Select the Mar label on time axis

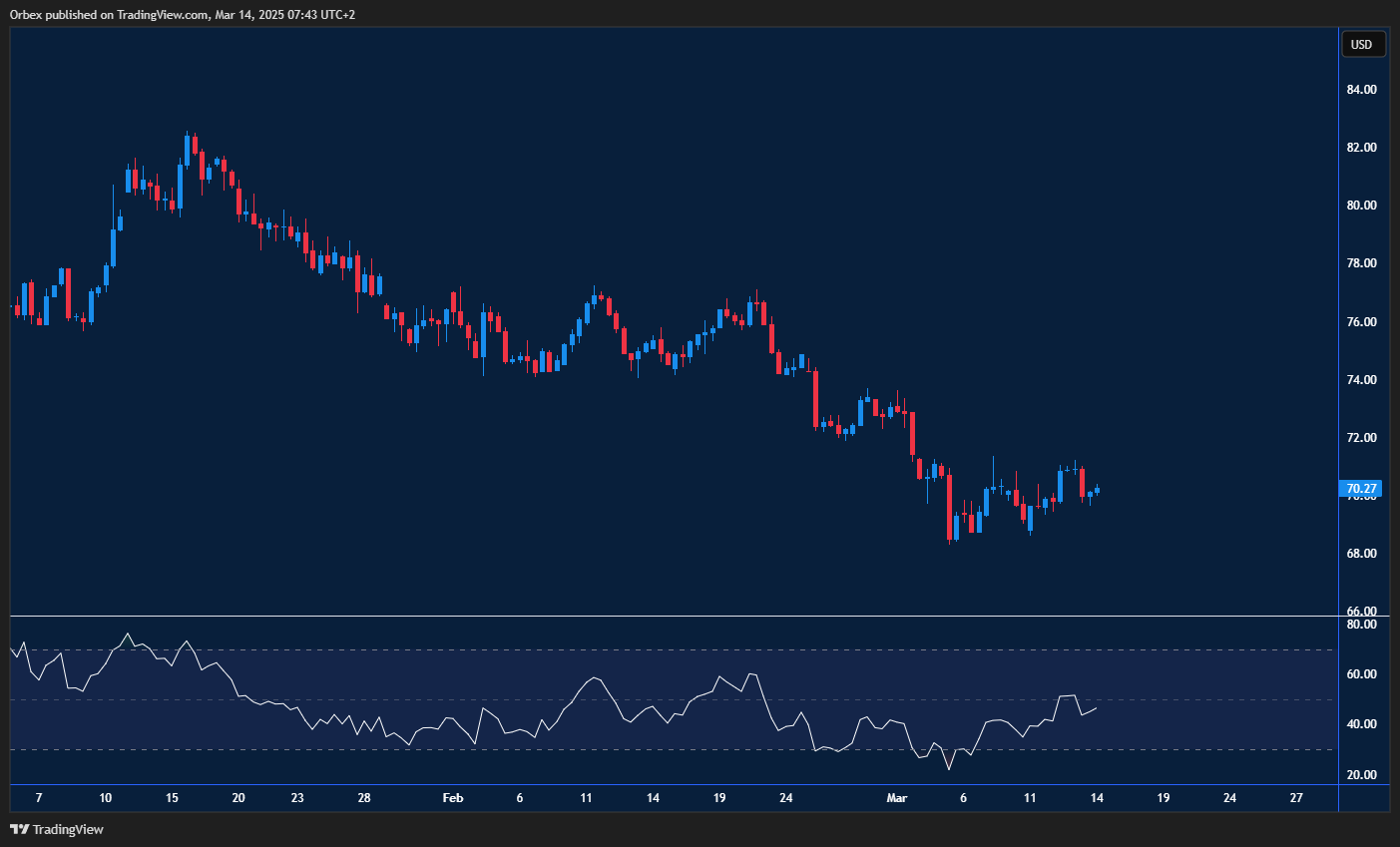pyautogui.click(x=896, y=798)
